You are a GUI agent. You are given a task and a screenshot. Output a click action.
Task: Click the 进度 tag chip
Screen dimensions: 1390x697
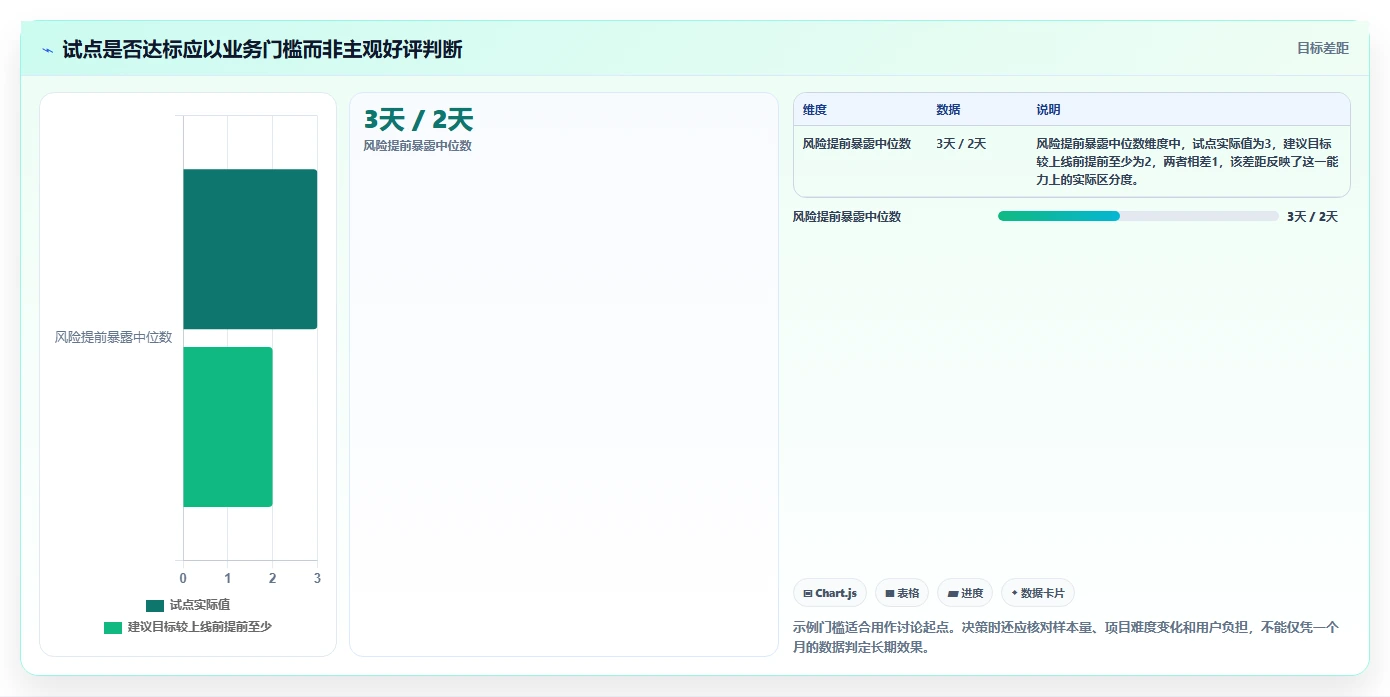click(x=965, y=593)
